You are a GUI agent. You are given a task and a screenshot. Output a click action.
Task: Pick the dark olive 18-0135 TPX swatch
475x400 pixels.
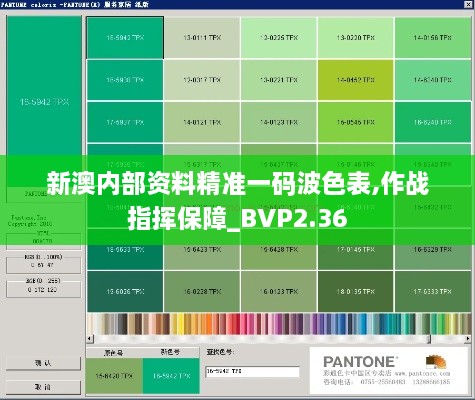356,292
